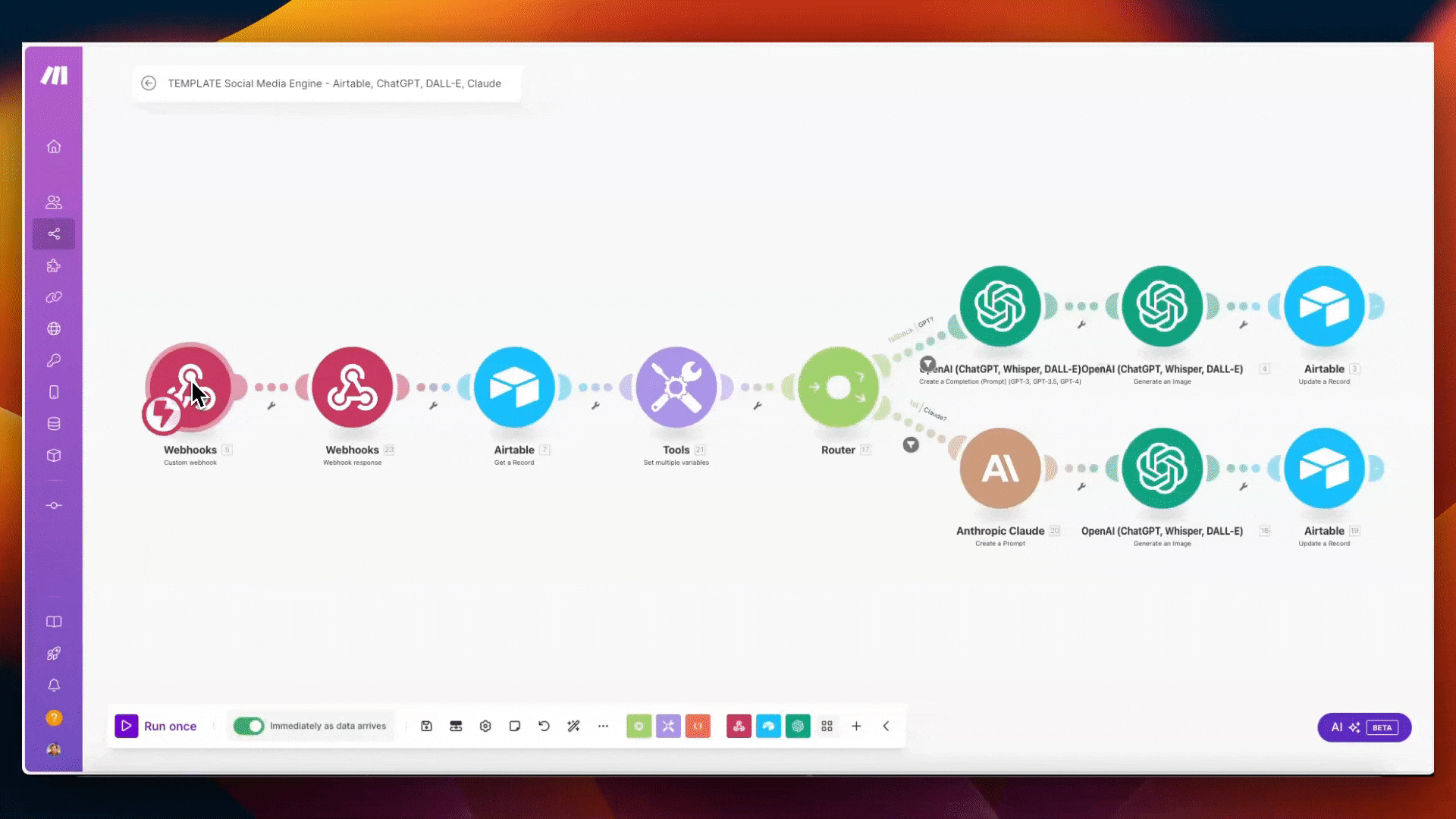Click wrench between the two Webhooks modules
Viewport: 1456px width, 819px height.
(x=271, y=406)
